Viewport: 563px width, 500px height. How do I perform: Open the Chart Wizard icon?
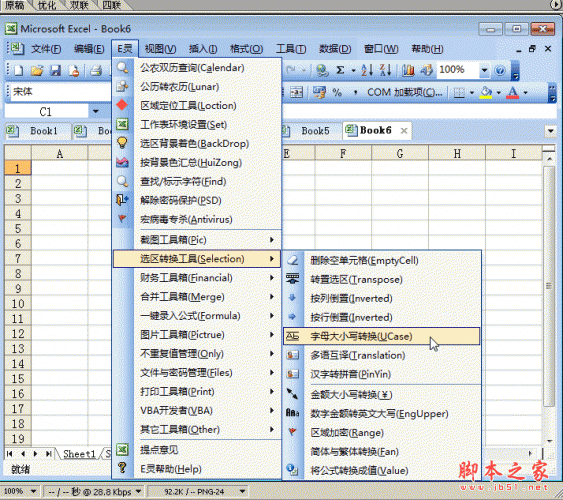pos(408,70)
